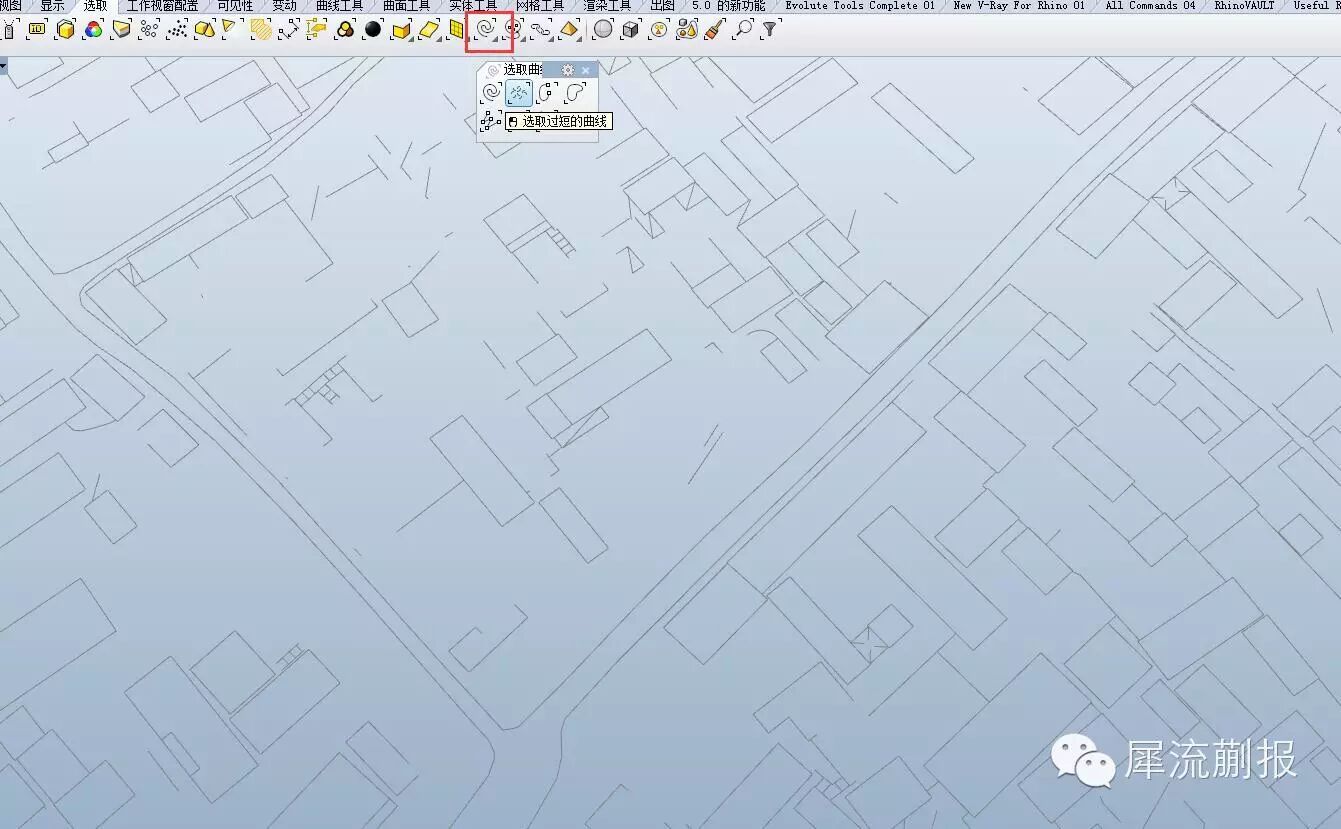
Task: Open the New V-Ray For Rhino 01 tab
Action: pyautogui.click(x=1019, y=6)
